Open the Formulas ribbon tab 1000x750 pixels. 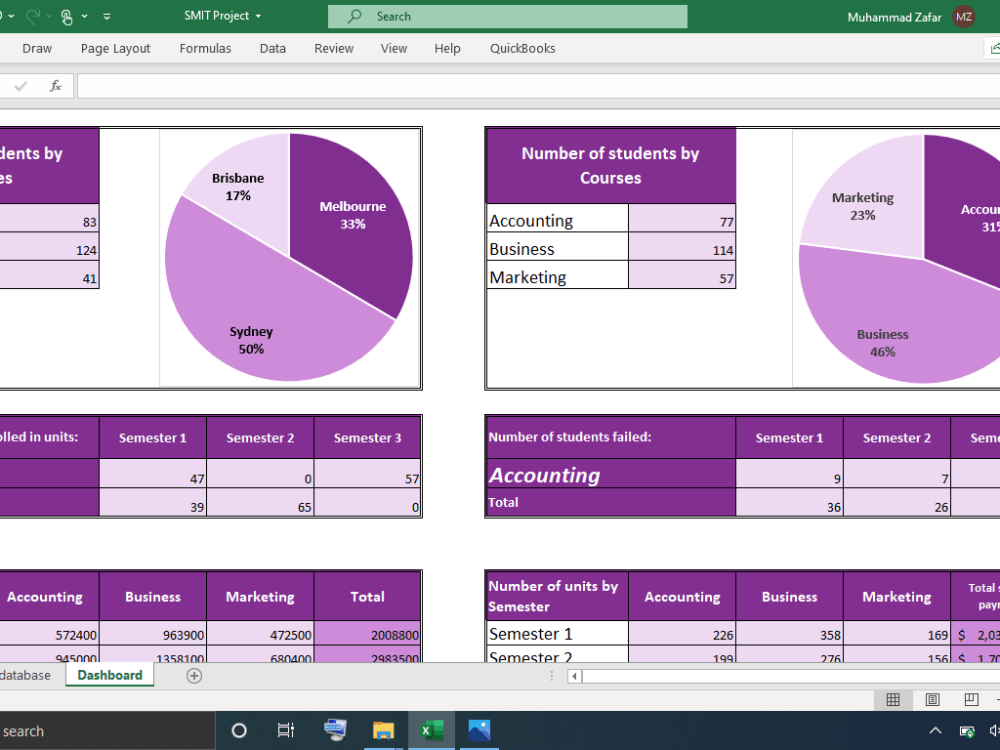pyautogui.click(x=205, y=48)
